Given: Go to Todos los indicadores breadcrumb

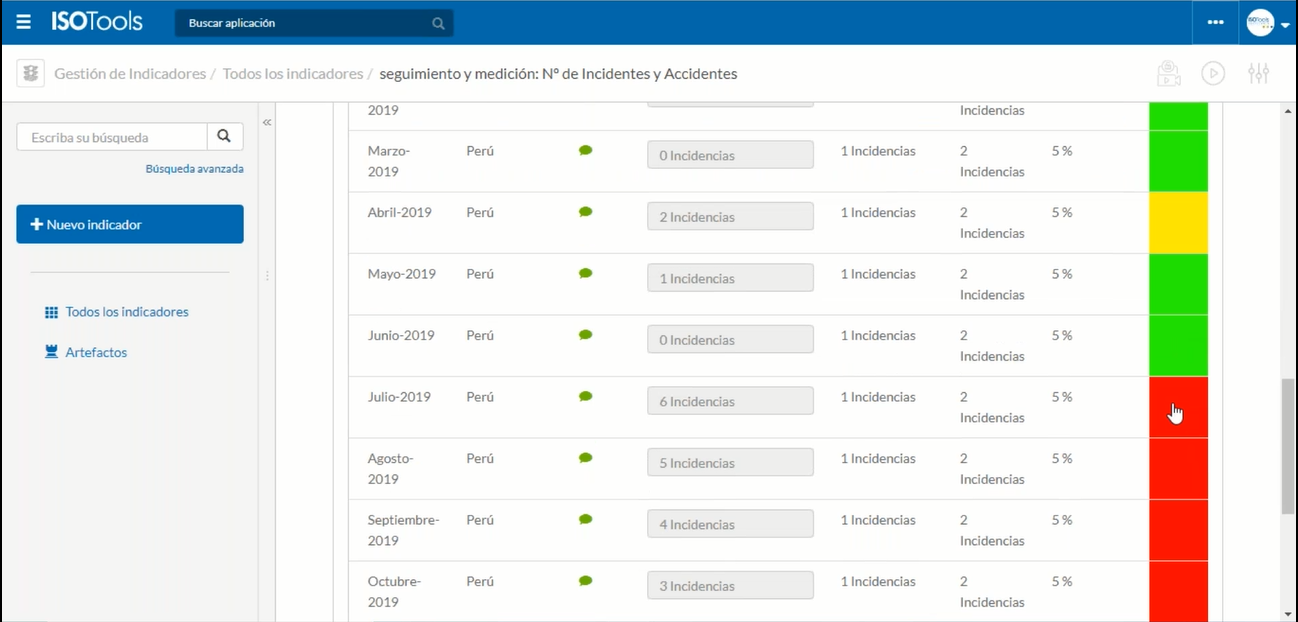Looking at the screenshot, I should tap(292, 74).
